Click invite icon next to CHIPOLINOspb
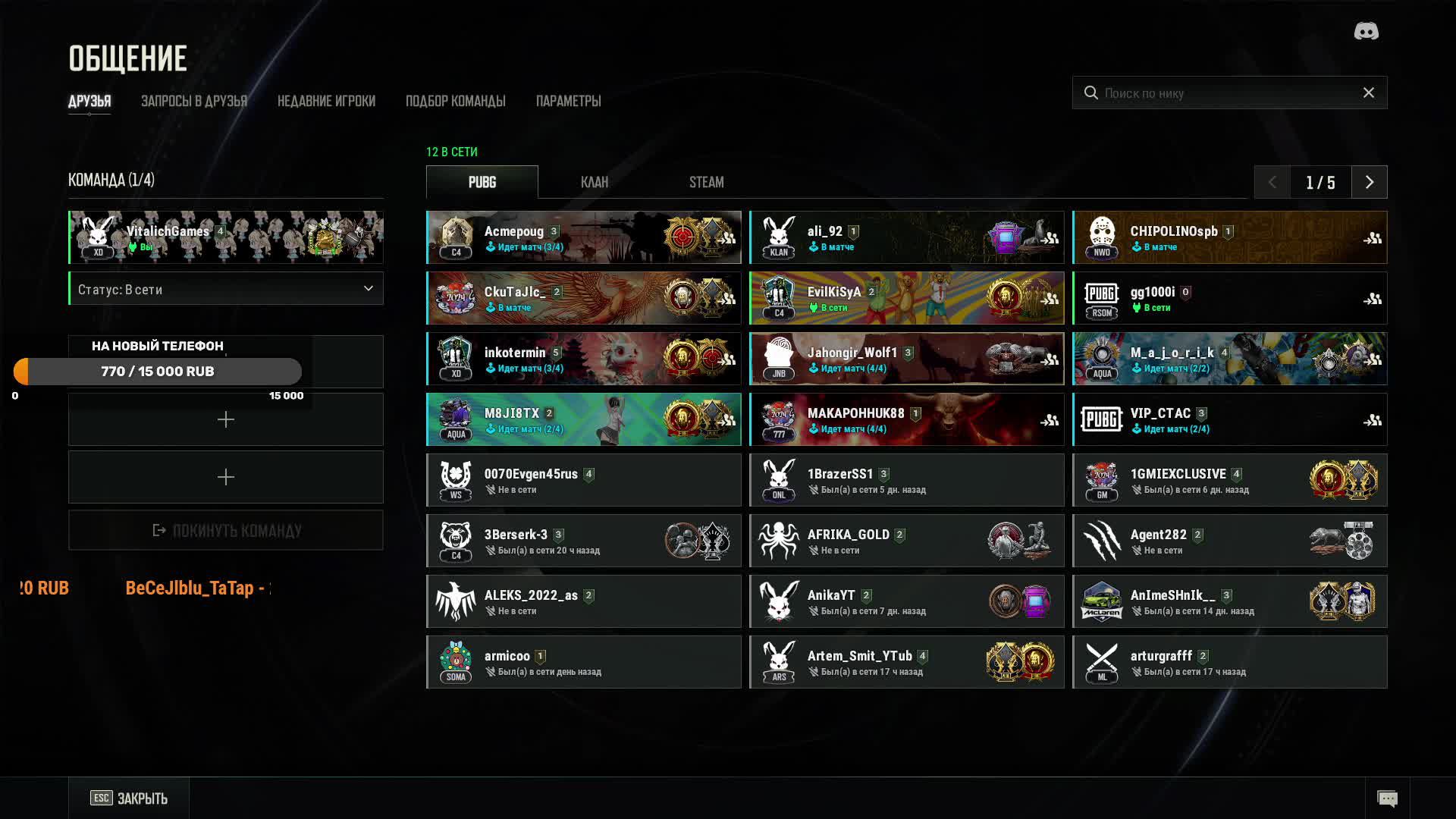Image resolution: width=1456 pixels, height=819 pixels. 1373,238
